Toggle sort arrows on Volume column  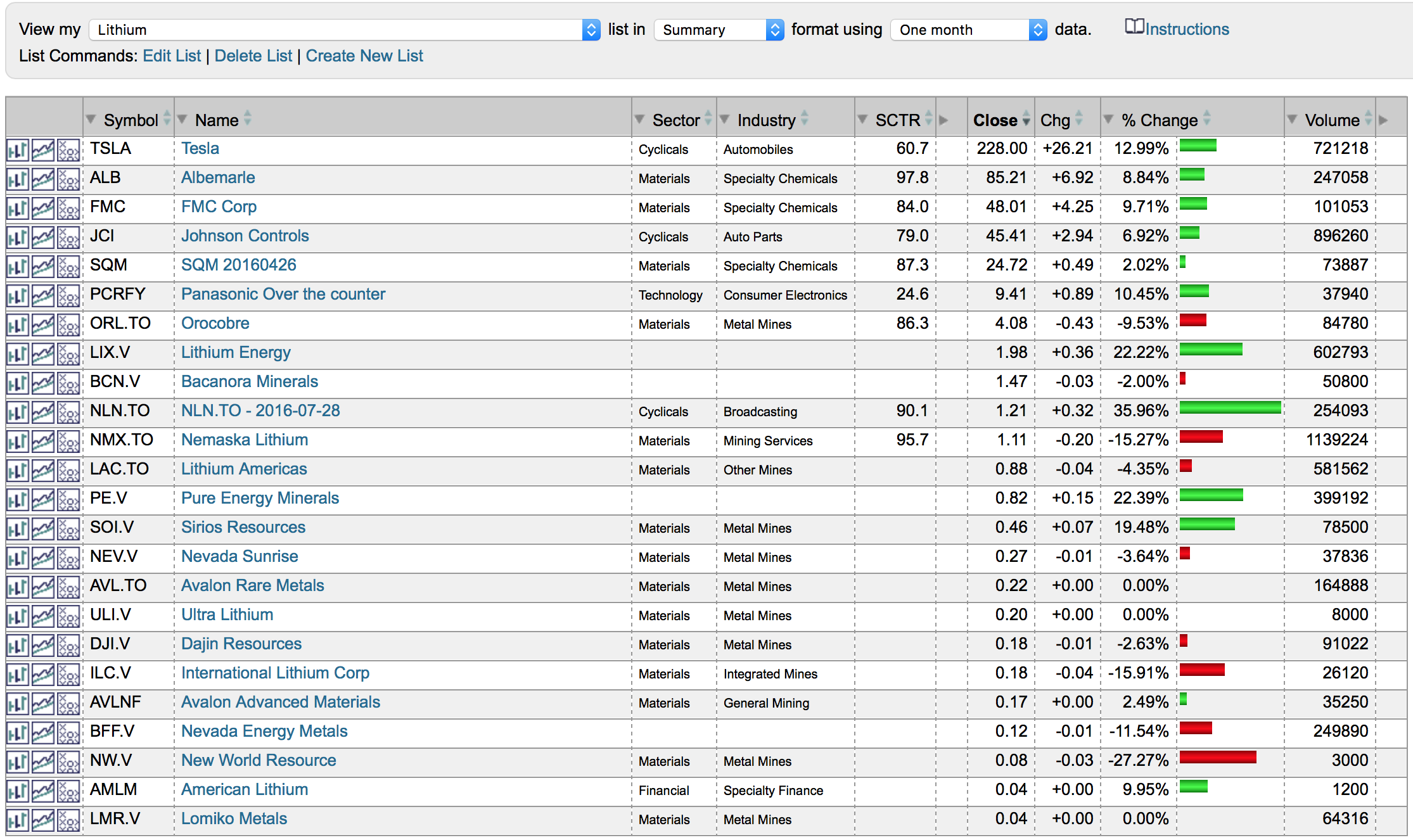click(x=1369, y=118)
